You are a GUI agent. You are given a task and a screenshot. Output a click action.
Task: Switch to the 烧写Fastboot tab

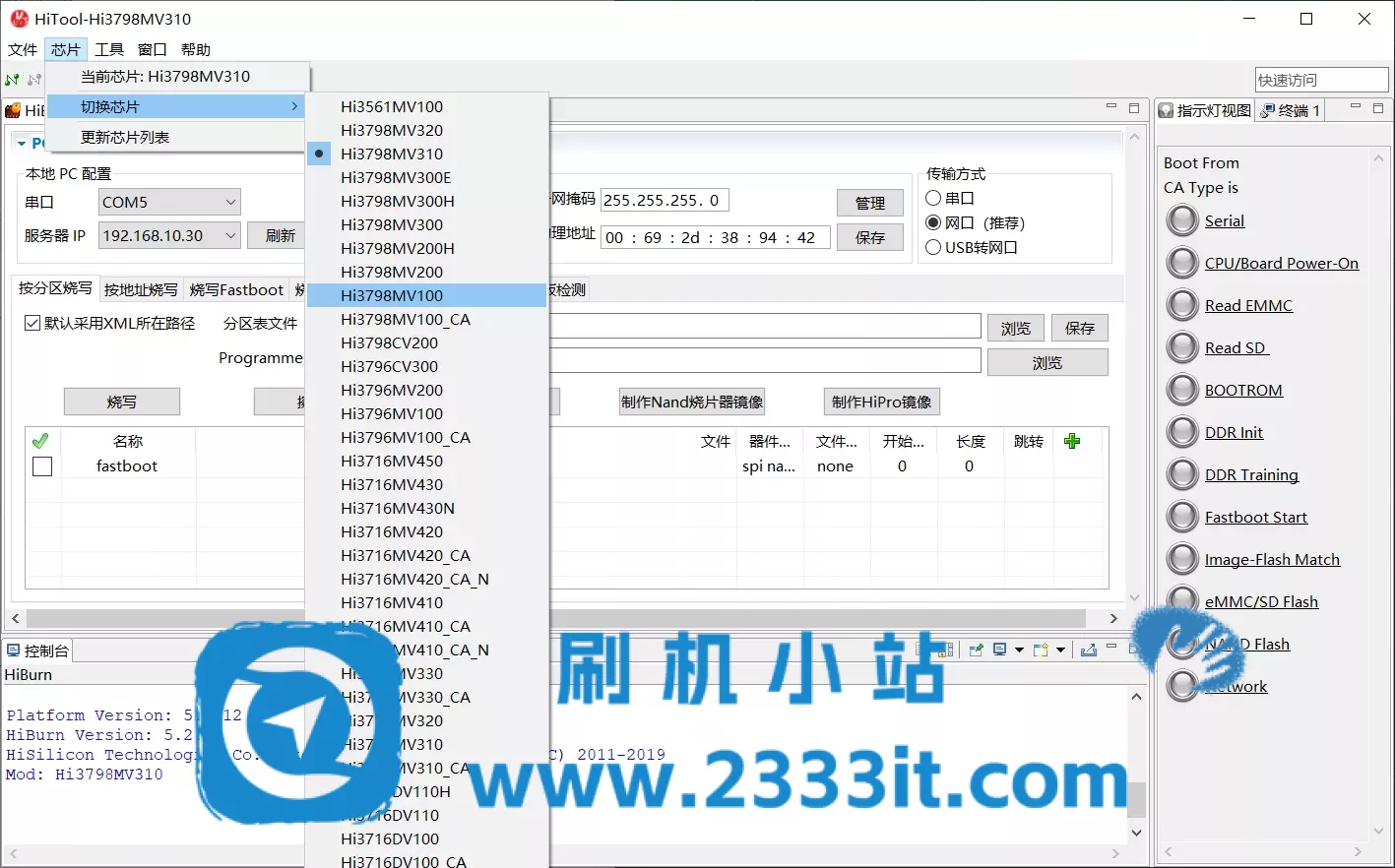(236, 289)
